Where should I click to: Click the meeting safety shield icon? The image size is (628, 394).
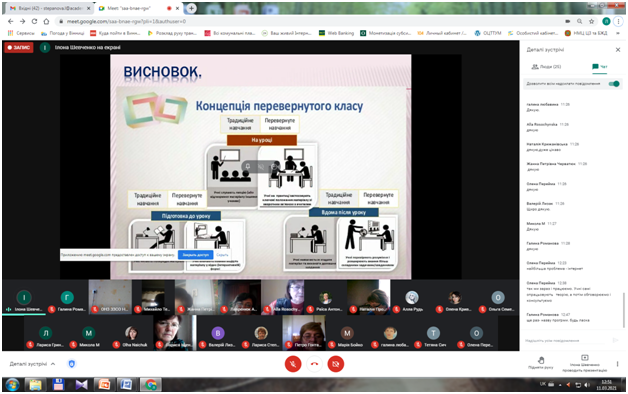(72, 364)
